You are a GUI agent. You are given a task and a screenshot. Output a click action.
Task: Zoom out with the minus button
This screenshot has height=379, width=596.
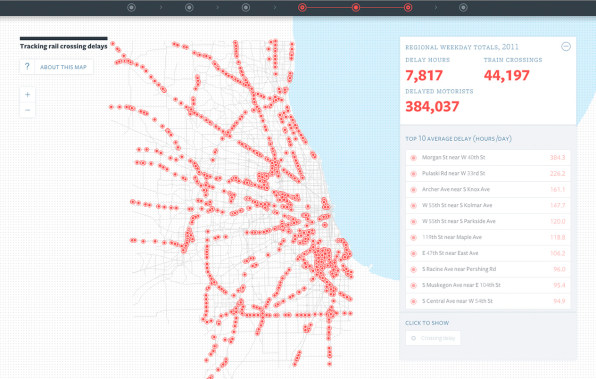coord(27,110)
